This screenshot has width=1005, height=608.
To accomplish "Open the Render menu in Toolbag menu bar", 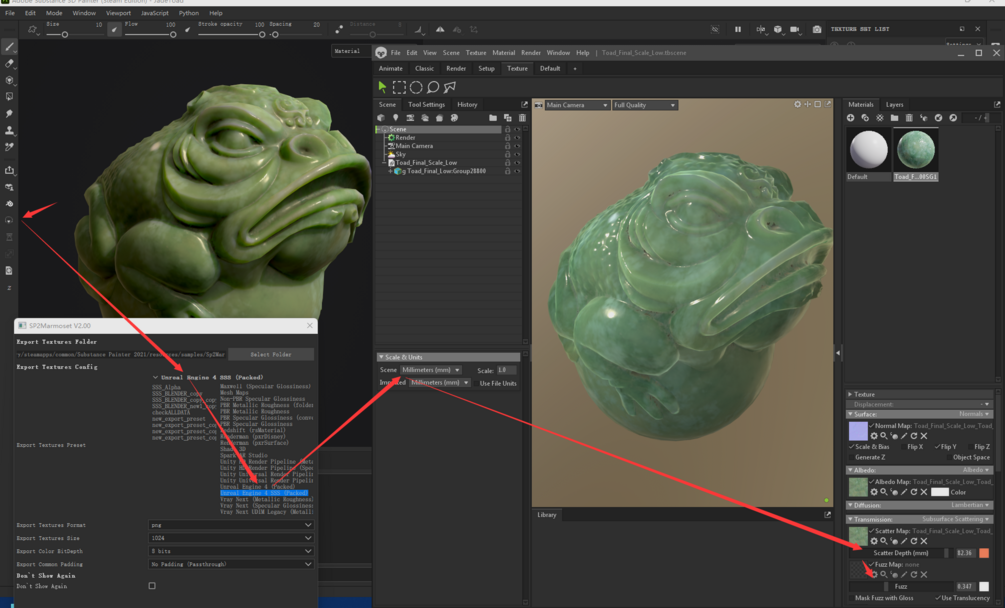I will [531, 53].
